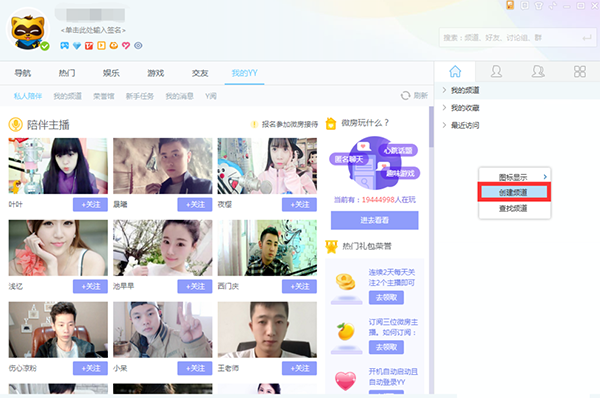The height and width of the screenshot is (398, 600).
Task: Switch to the 导航 tab
Action: [23, 73]
